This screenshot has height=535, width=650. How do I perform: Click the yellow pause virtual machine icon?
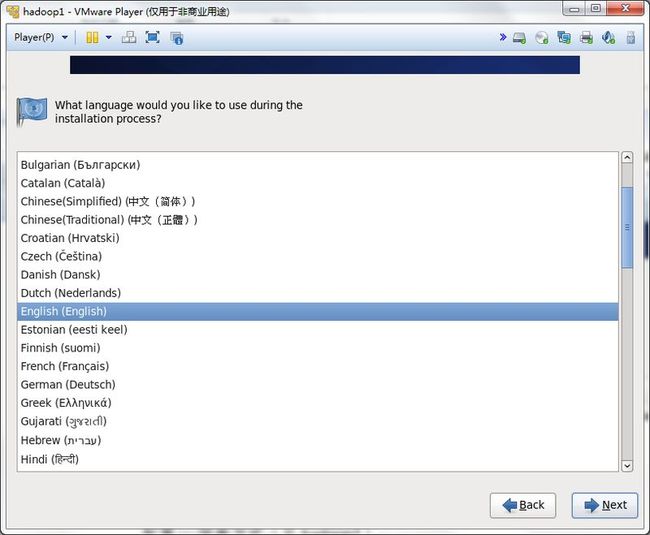tap(92, 38)
